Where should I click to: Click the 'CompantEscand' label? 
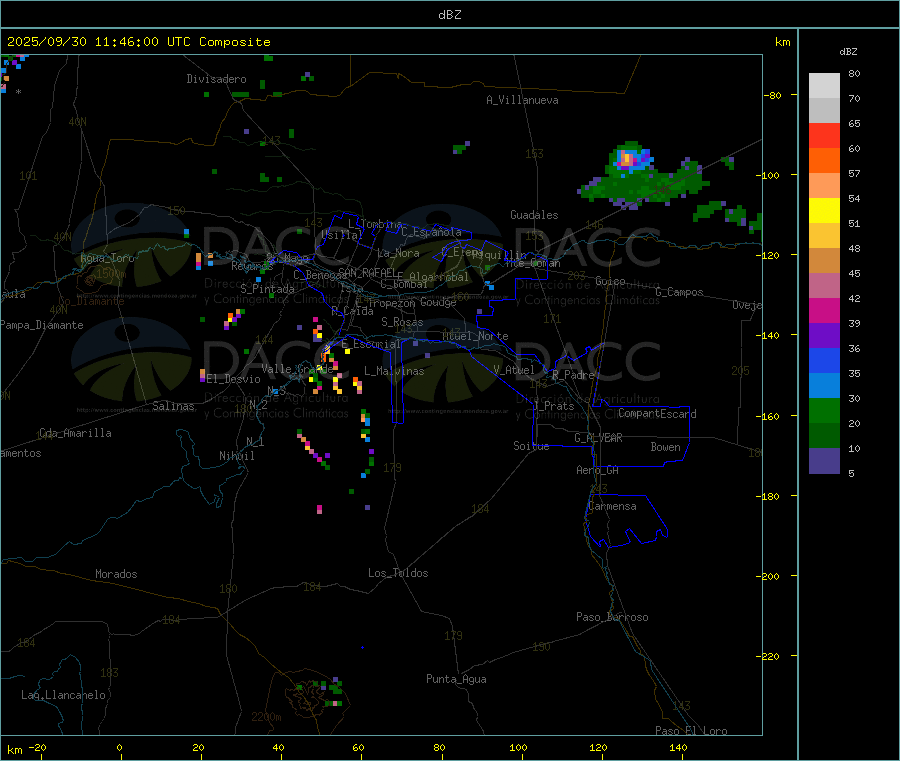(x=657, y=413)
